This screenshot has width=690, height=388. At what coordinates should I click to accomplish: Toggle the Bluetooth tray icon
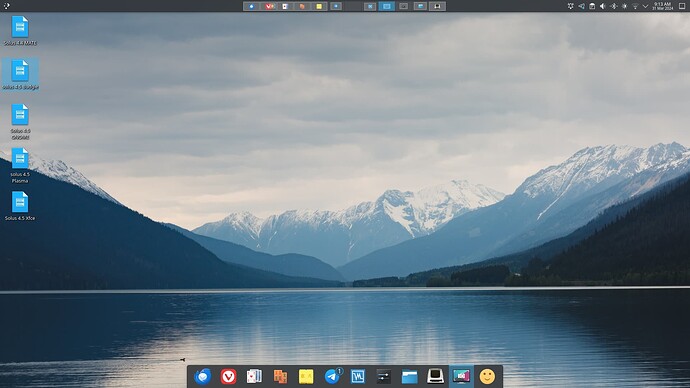[613, 6]
